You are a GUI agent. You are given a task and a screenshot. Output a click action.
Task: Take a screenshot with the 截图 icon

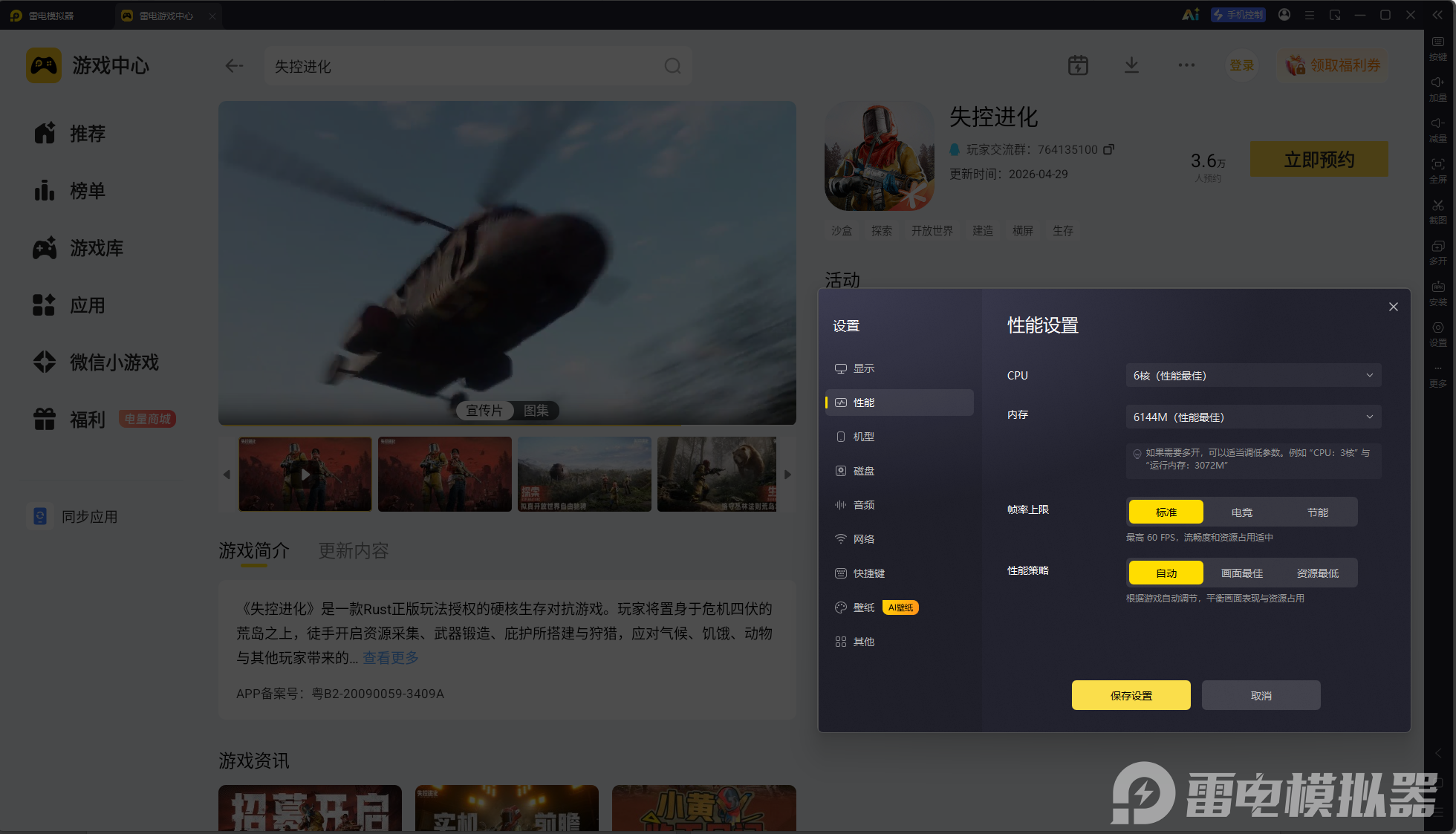pos(1438,211)
